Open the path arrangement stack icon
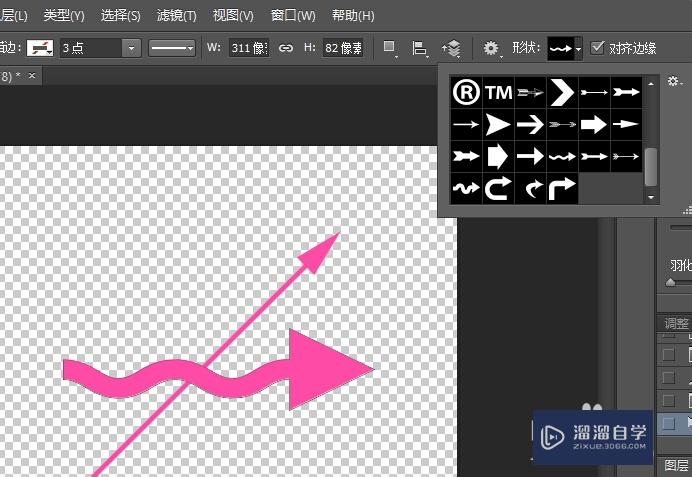 tap(451, 48)
